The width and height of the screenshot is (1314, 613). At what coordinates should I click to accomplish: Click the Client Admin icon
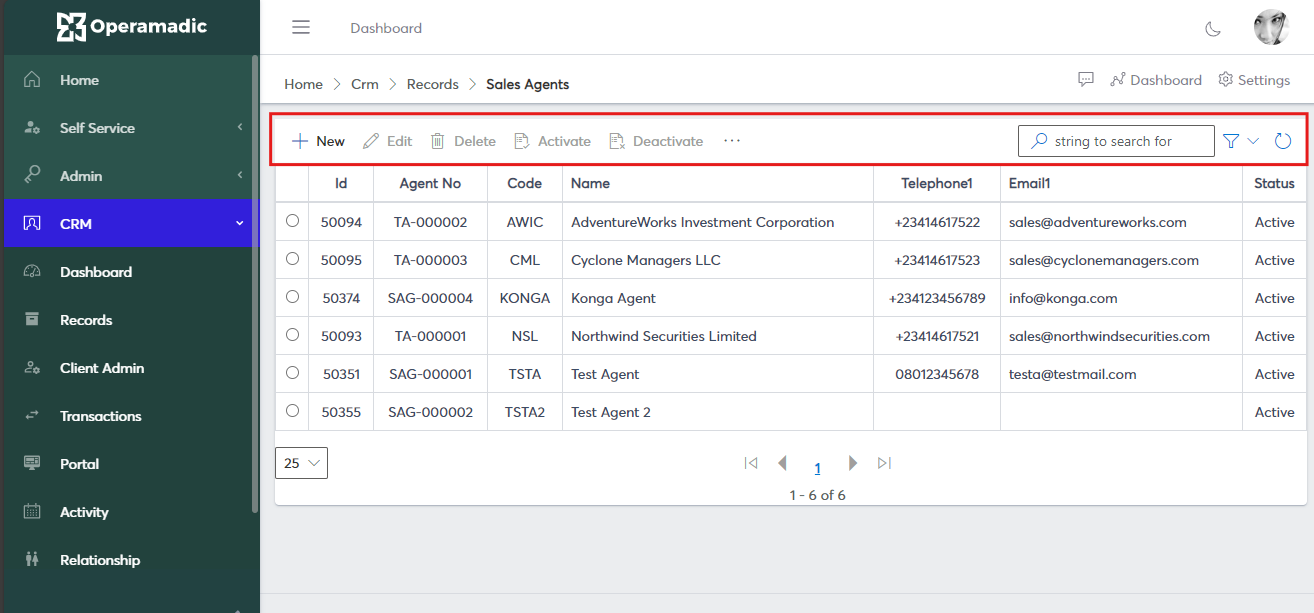pos(32,367)
